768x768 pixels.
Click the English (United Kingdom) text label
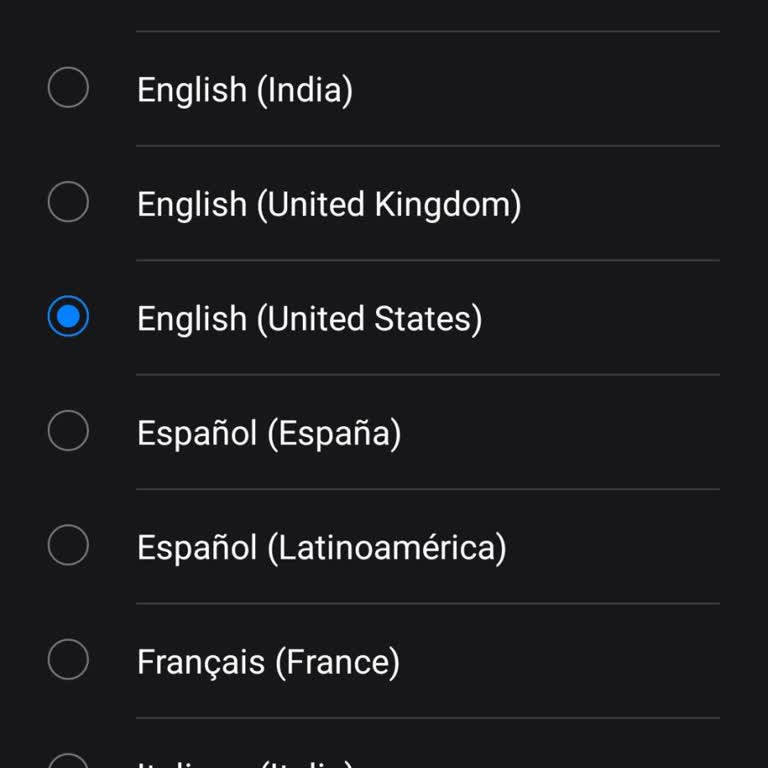(x=329, y=204)
